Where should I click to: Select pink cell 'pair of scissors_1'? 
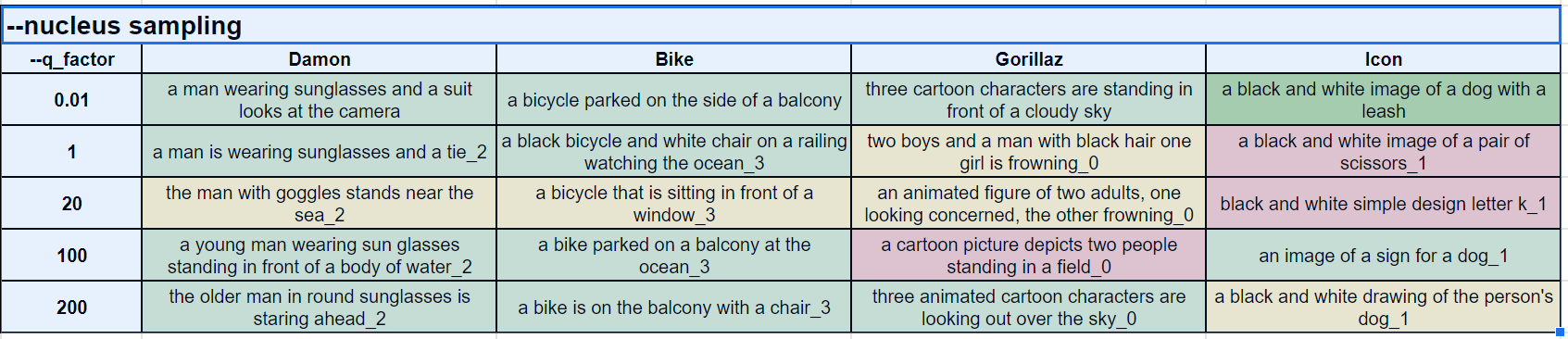(x=1384, y=152)
